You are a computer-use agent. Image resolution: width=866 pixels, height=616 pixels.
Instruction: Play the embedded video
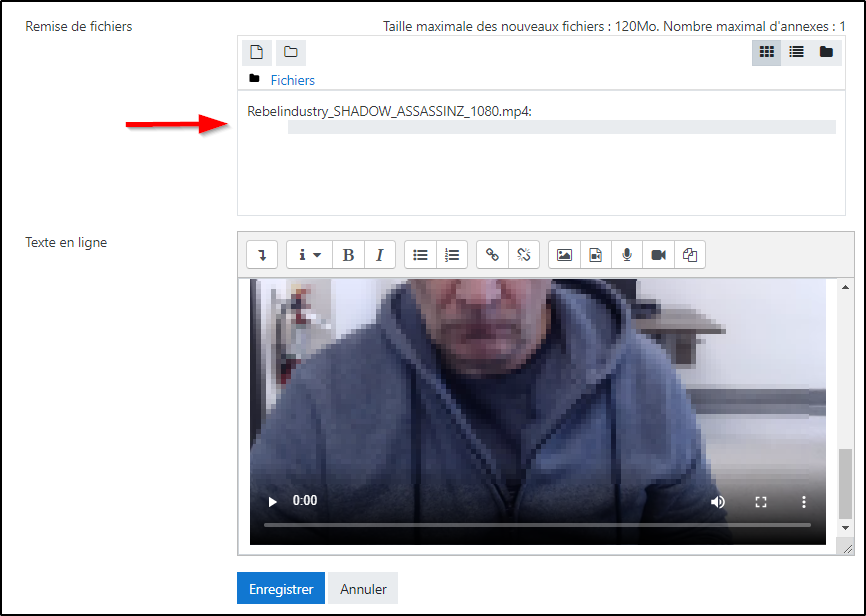272,501
